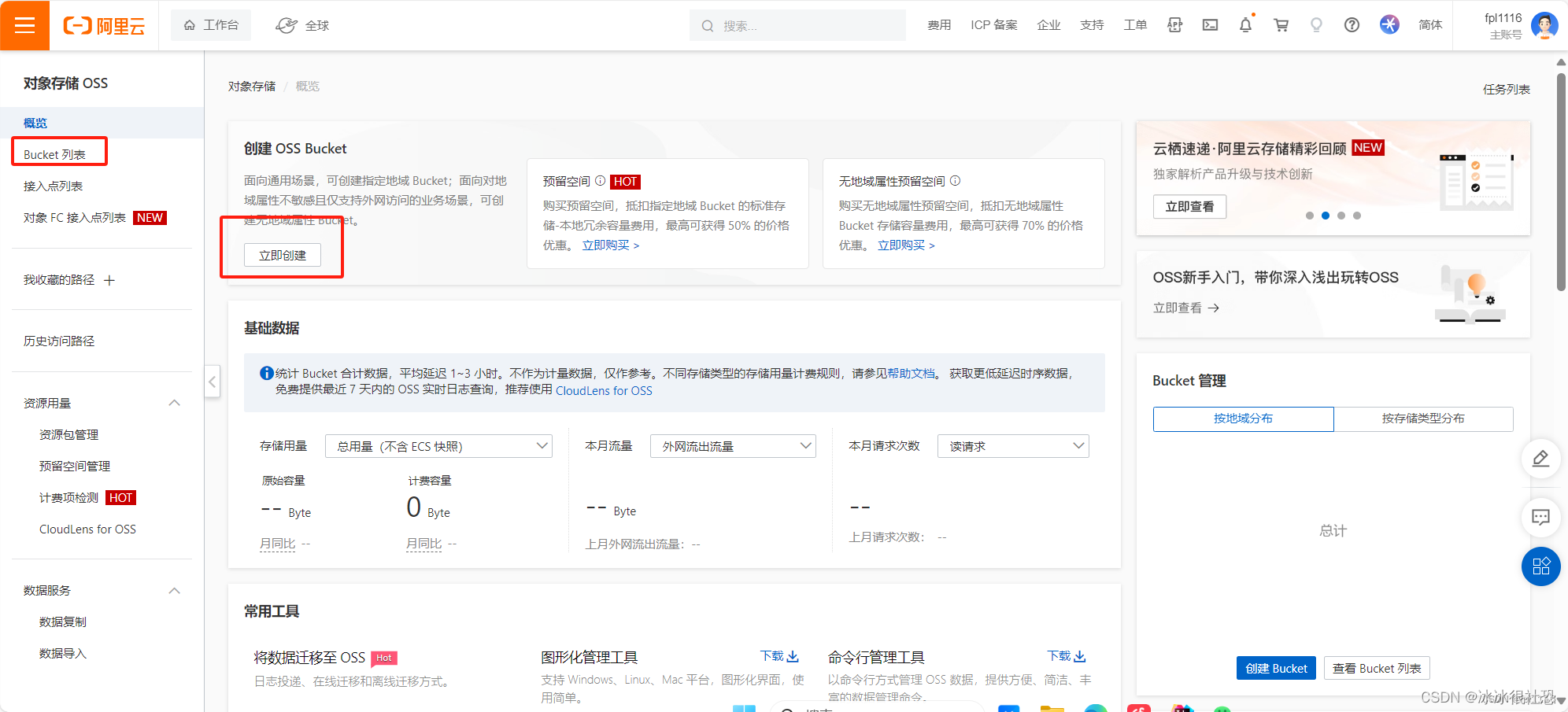This screenshot has height=712, width=1568.
Task: Open the help question mark icon
Action: click(1352, 25)
